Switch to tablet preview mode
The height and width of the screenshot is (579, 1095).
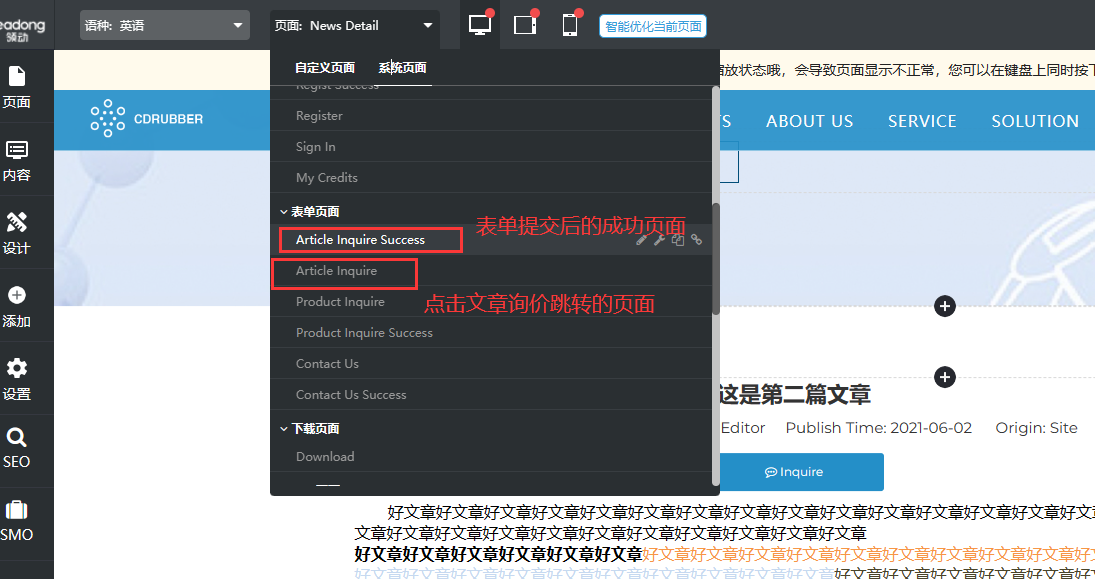525,25
